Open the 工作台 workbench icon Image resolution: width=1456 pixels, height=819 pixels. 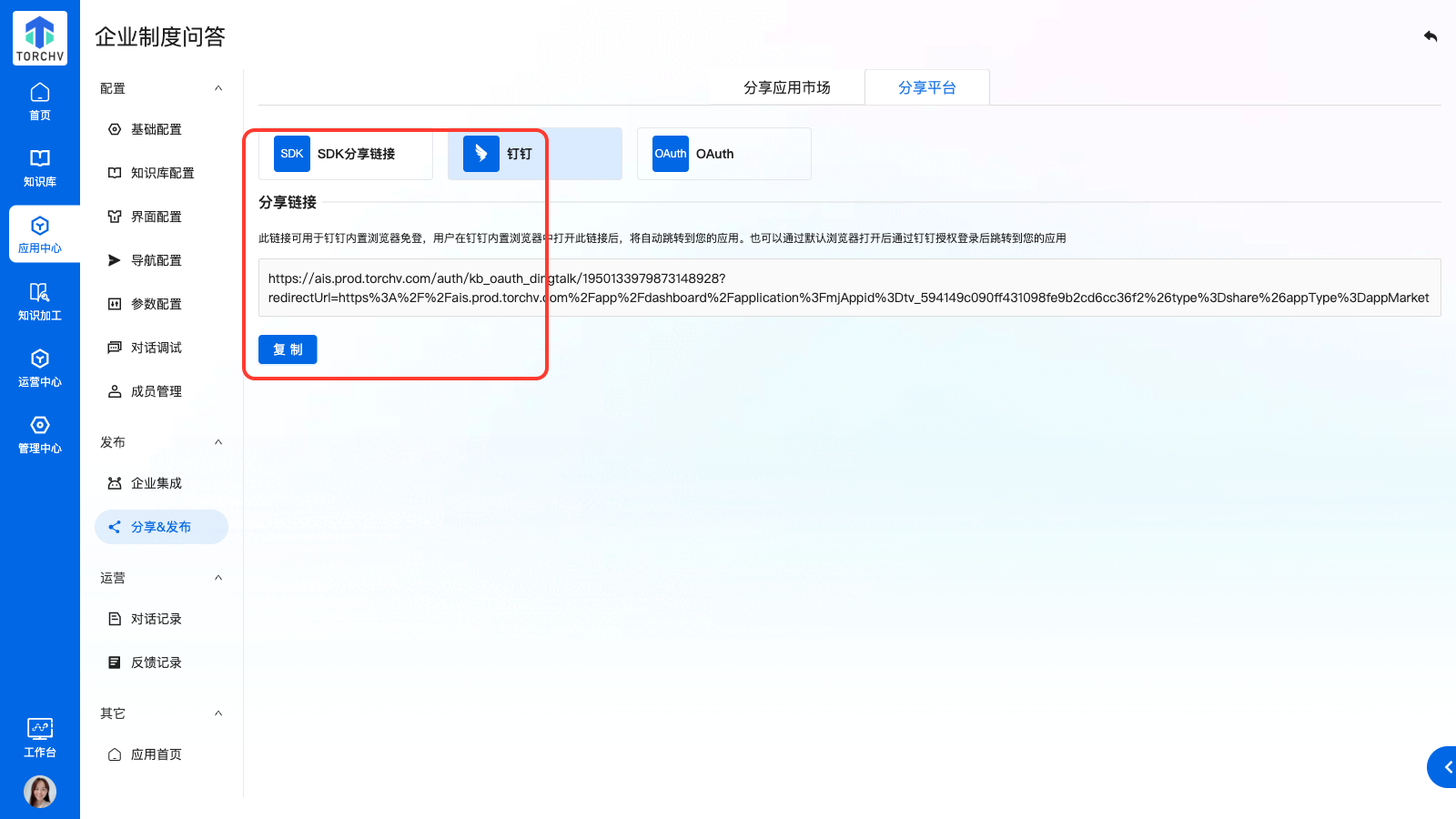[40, 737]
